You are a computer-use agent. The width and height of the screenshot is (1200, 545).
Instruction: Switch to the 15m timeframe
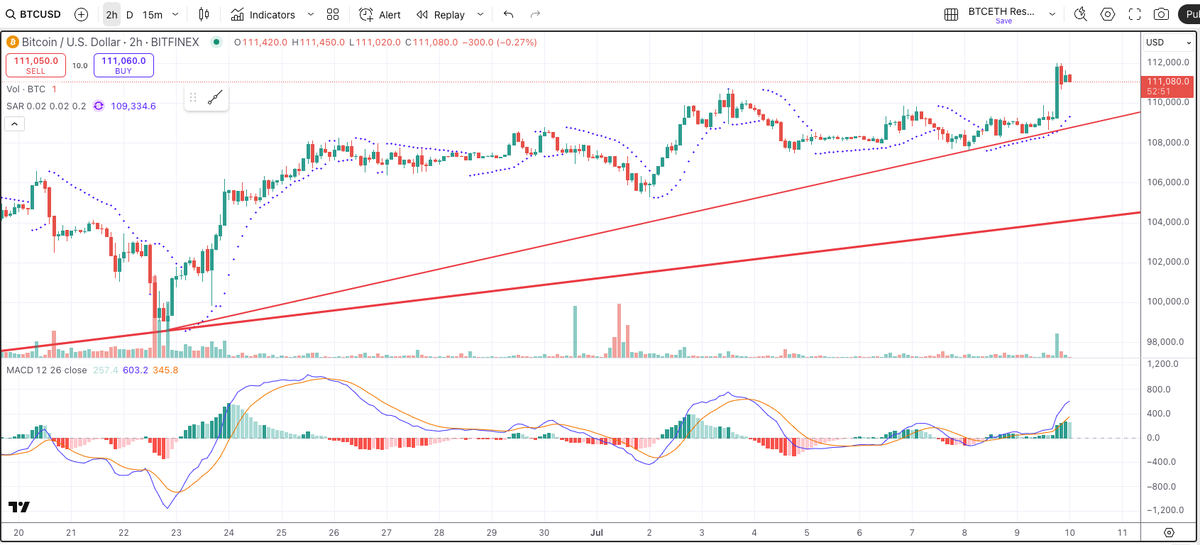coord(152,15)
